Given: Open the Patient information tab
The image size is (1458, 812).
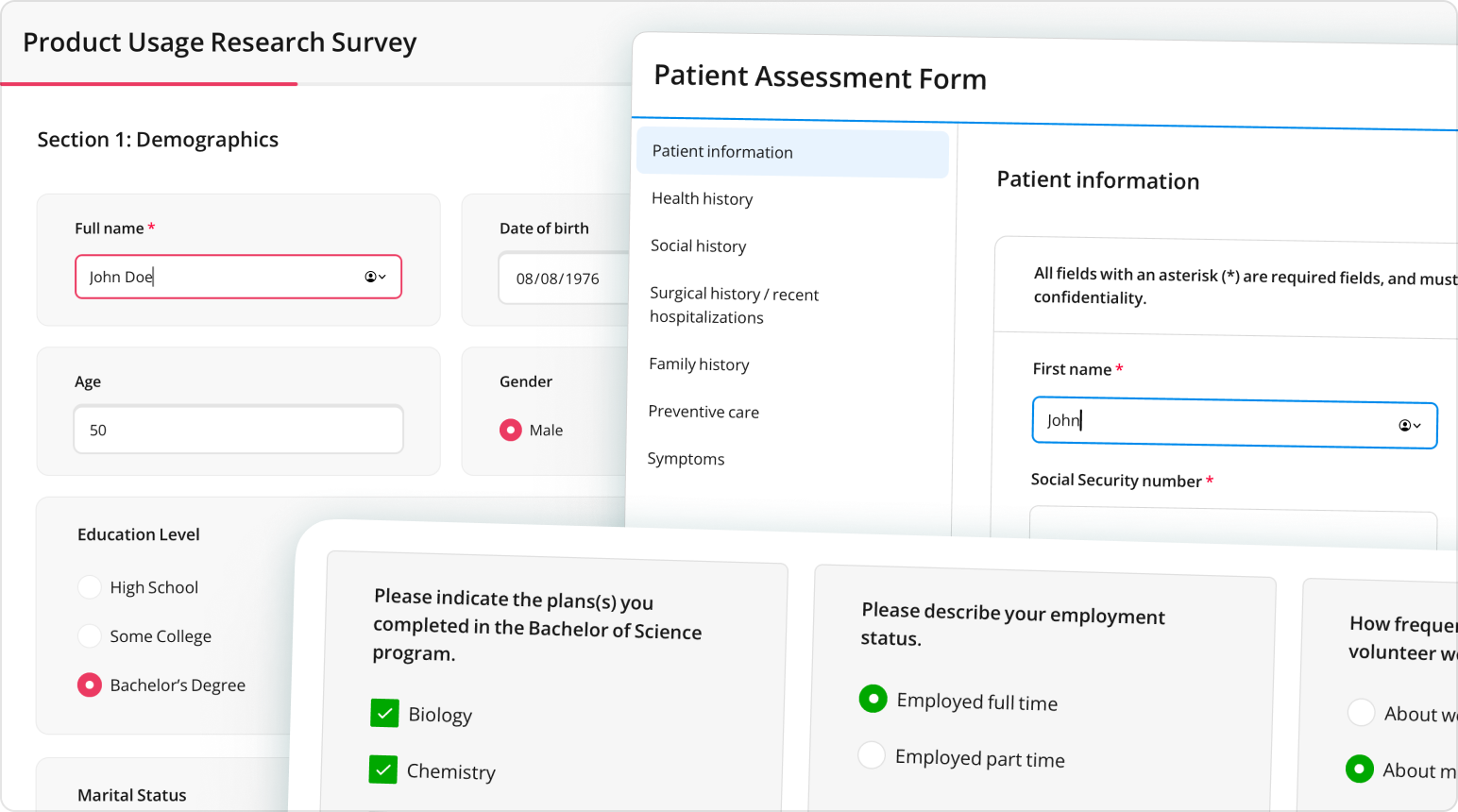Looking at the screenshot, I should (792, 153).
